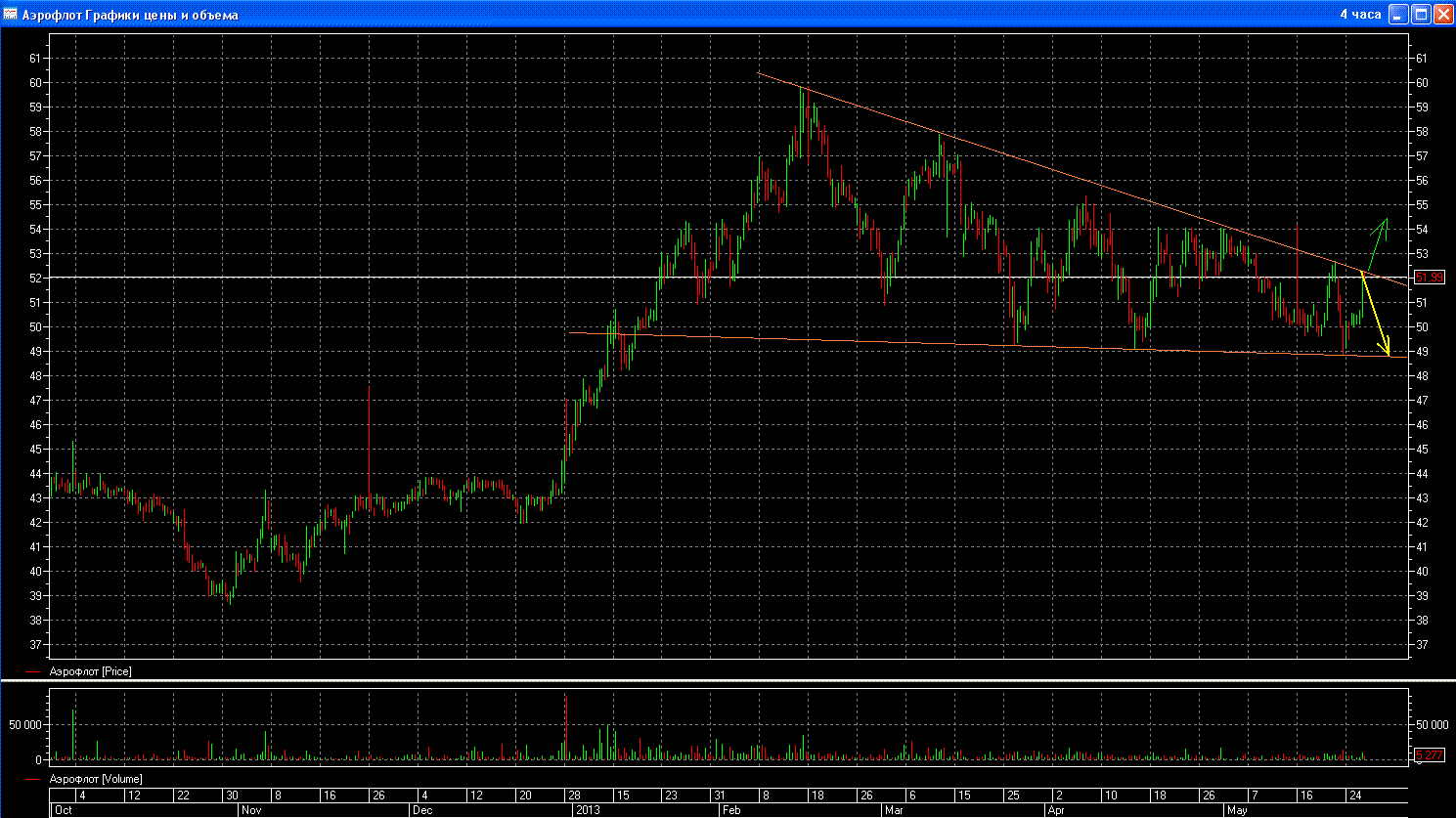The width and height of the screenshot is (1456, 818).
Task: Minimize the Аэрофлот chart window
Action: coord(1399,14)
